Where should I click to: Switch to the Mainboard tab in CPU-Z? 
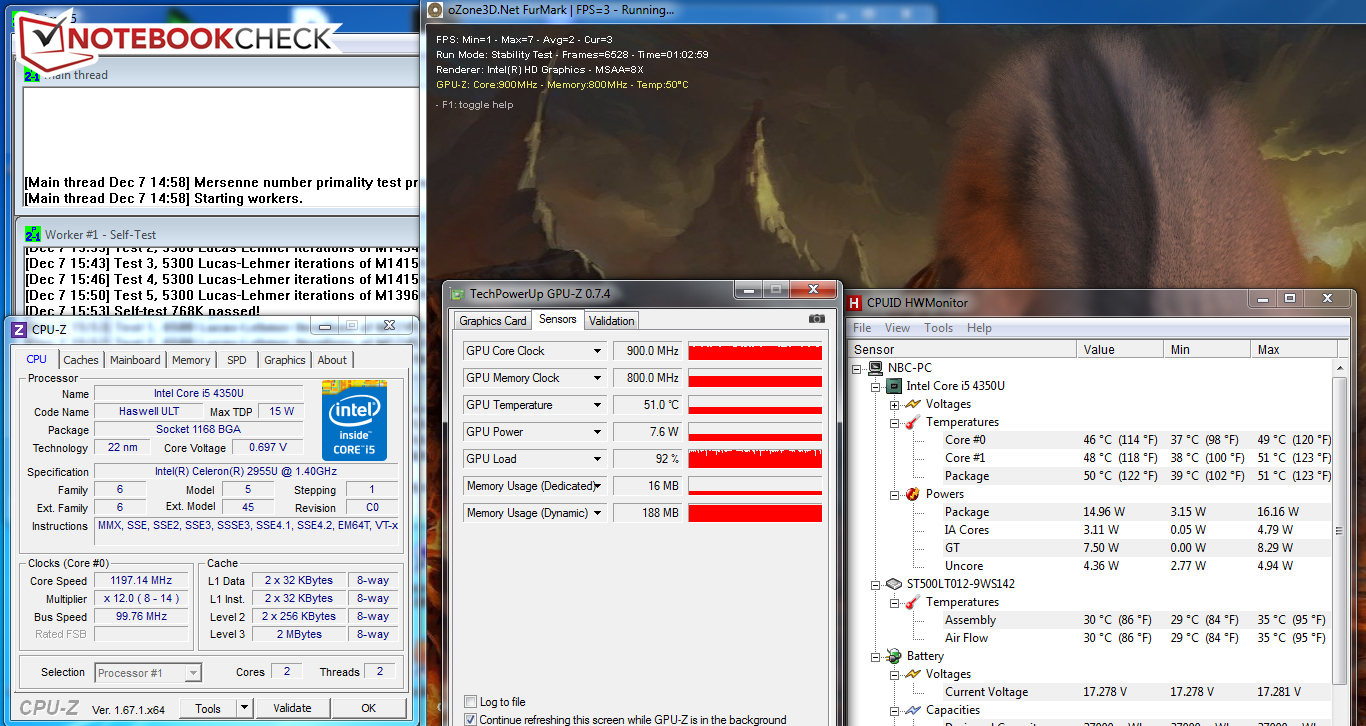[x=135, y=360]
